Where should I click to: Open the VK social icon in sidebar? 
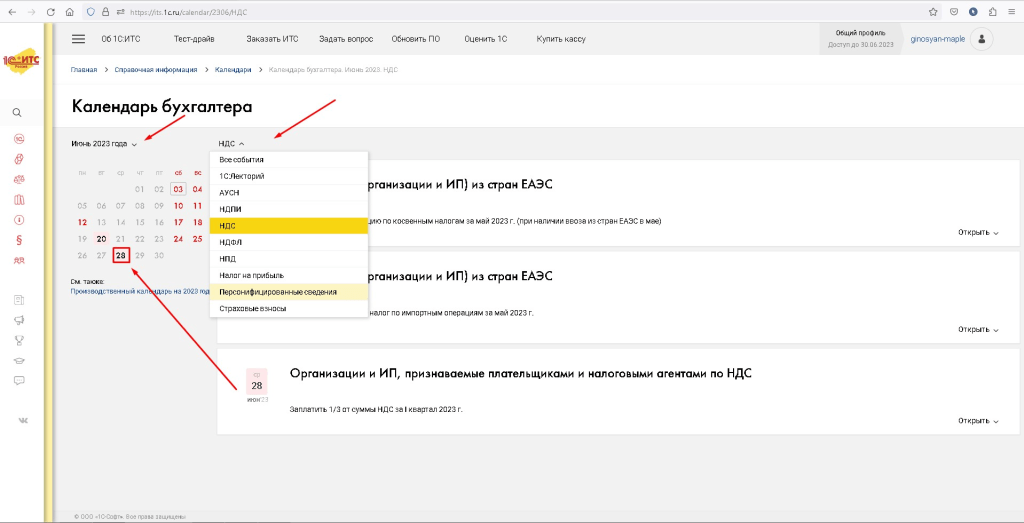tap(18, 420)
